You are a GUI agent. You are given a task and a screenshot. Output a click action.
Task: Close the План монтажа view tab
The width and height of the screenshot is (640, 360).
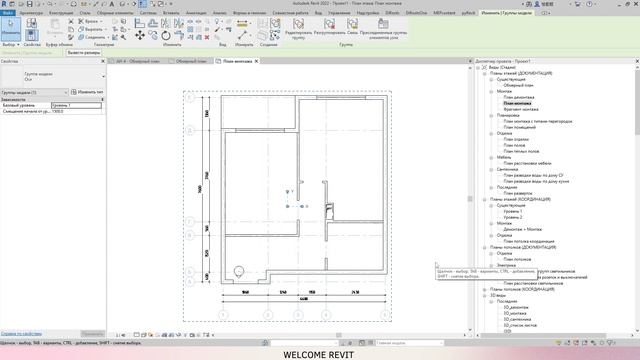256,61
